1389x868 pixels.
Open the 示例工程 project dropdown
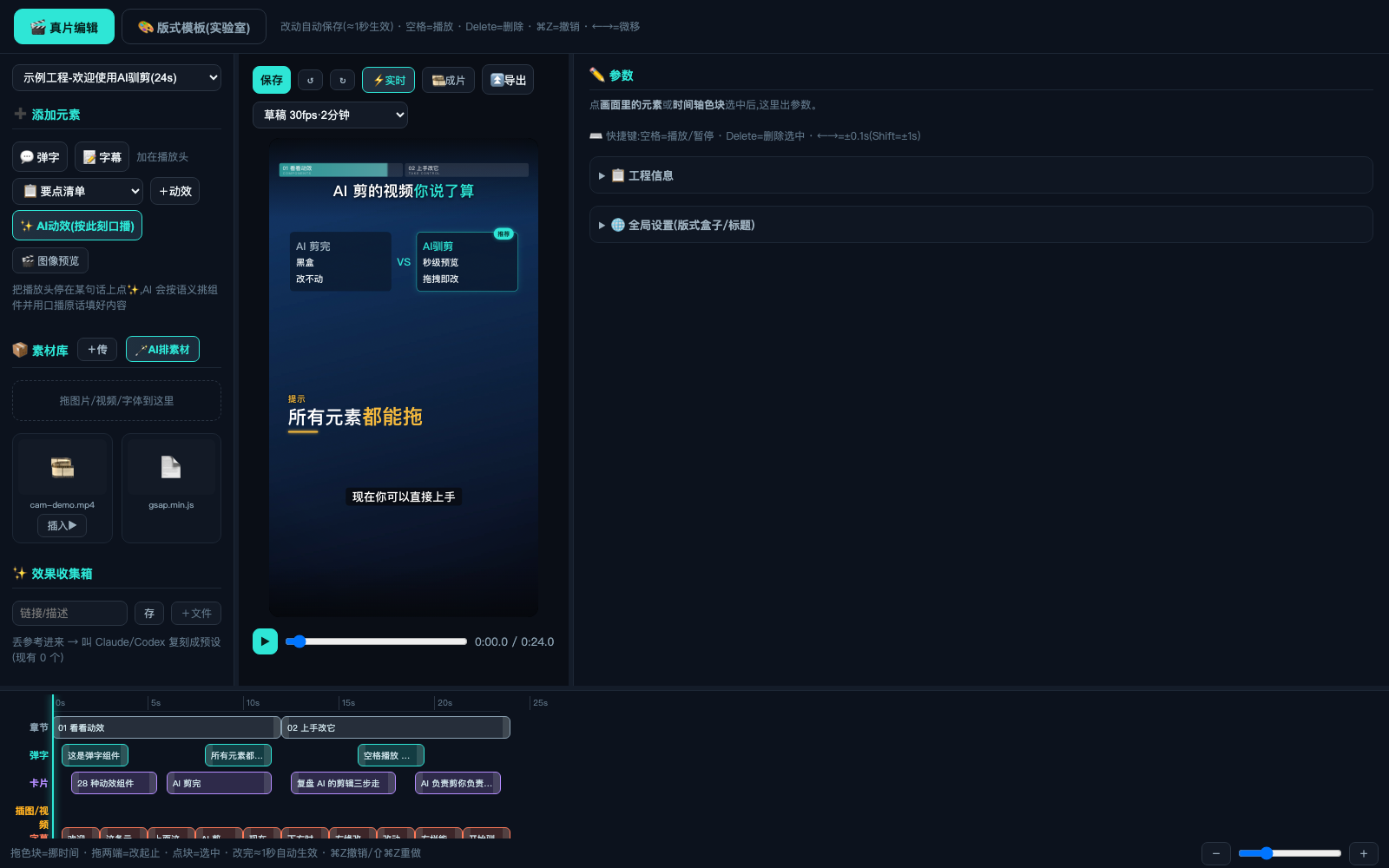[116, 77]
